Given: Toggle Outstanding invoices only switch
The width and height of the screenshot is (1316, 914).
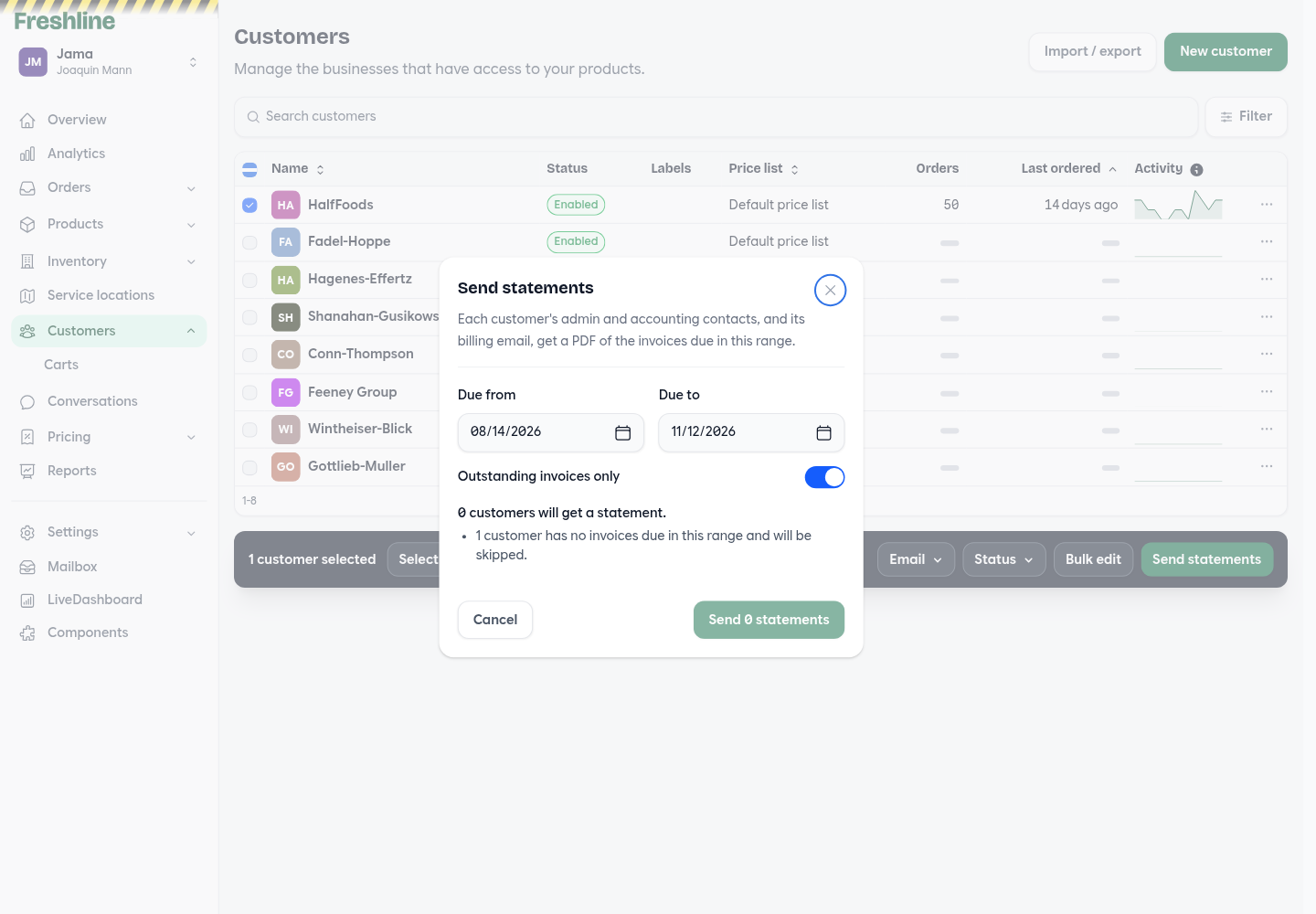Looking at the screenshot, I should coord(824,477).
